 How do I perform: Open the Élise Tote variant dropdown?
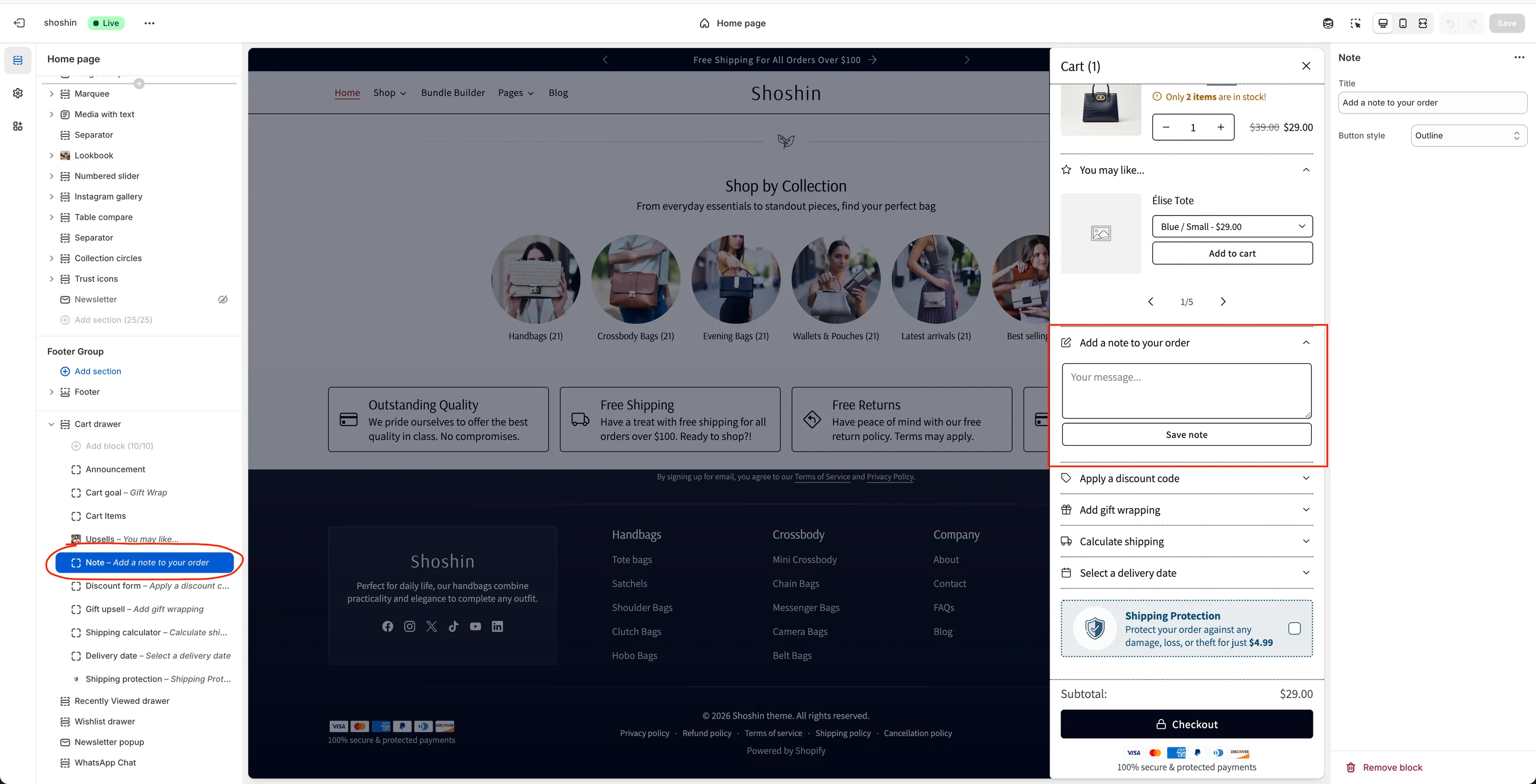tap(1232, 227)
